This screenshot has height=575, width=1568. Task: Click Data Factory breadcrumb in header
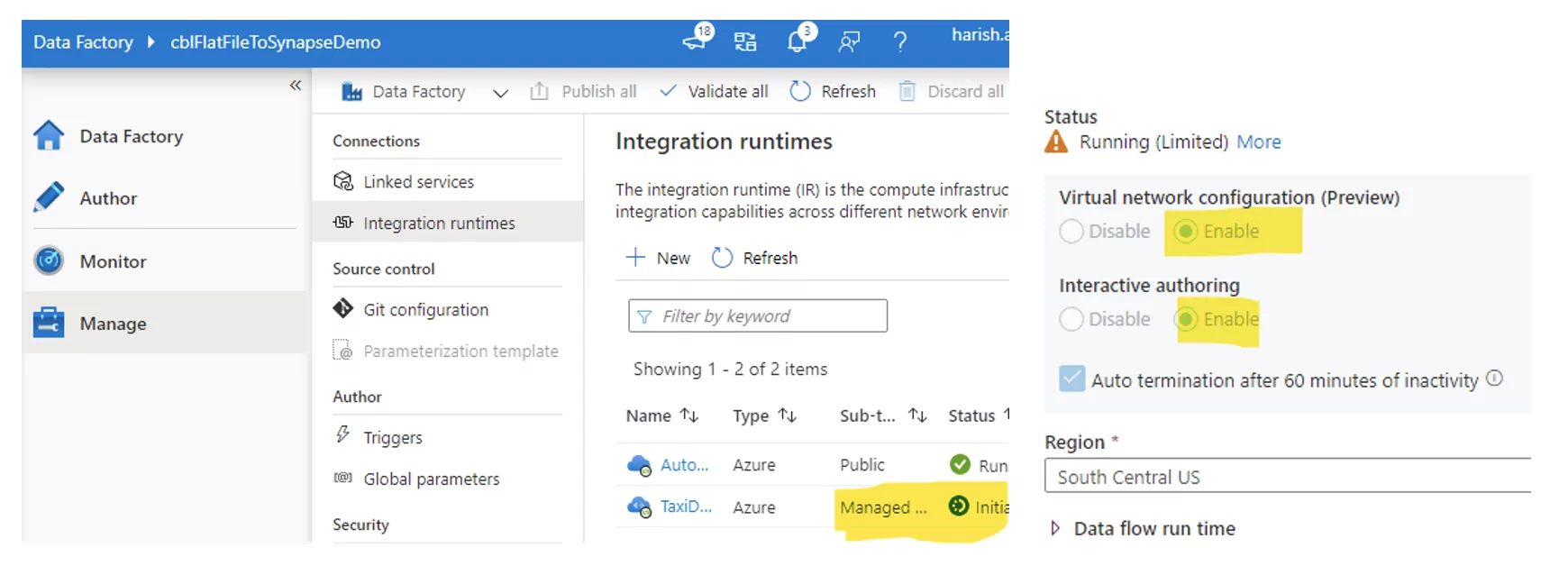point(83,41)
